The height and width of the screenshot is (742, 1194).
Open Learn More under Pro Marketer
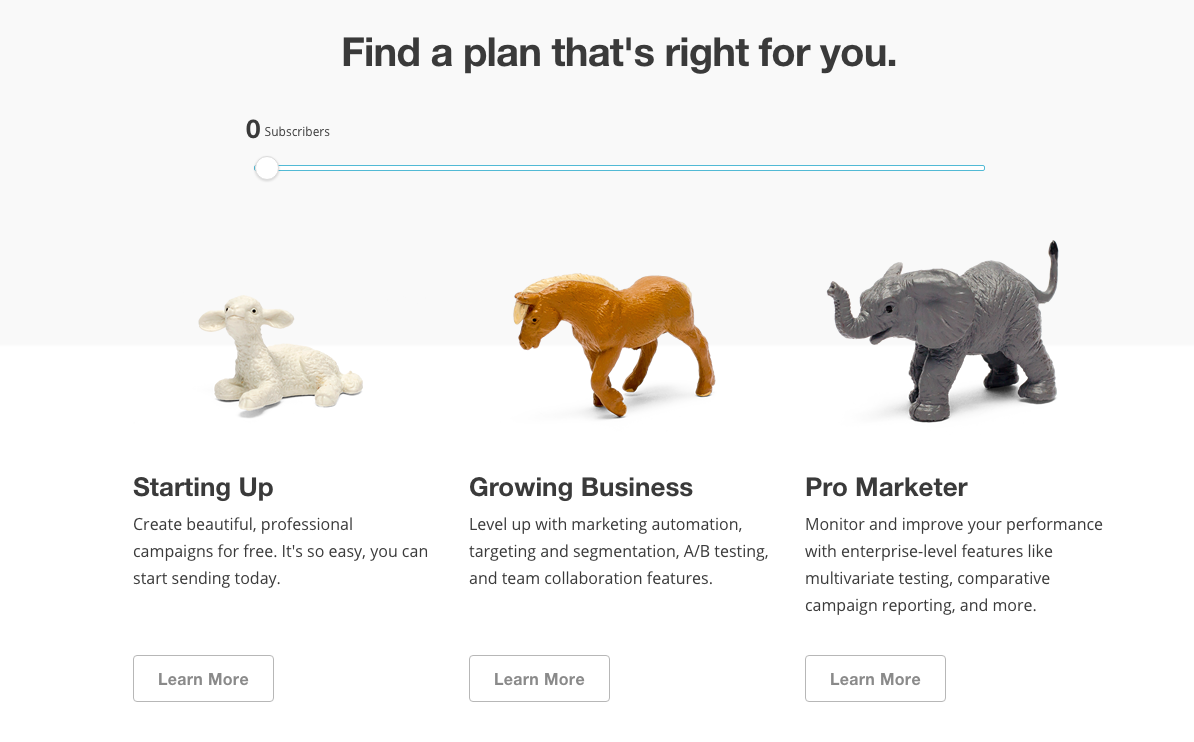pos(875,679)
